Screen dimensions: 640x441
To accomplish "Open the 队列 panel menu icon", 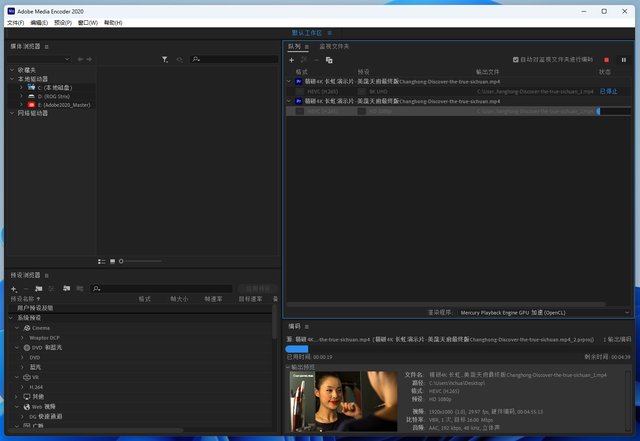I will pos(307,47).
